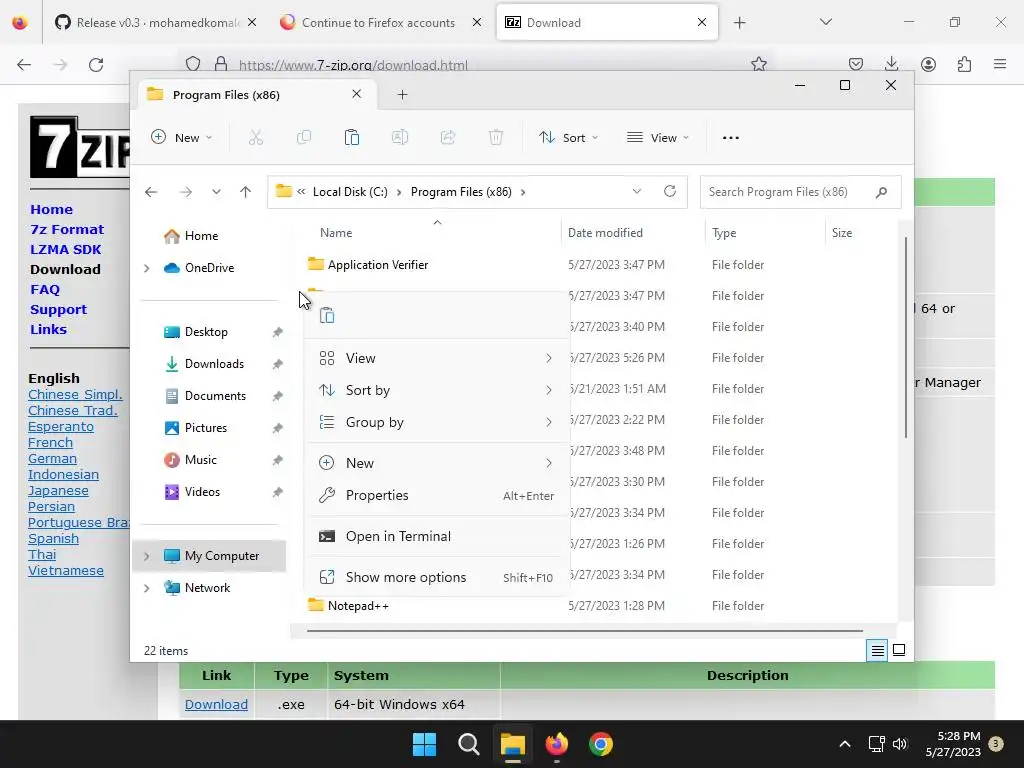The image size is (1024, 768).
Task: Open the LZMA SDK link on 7-zip site
Action: pyautogui.click(x=65, y=249)
